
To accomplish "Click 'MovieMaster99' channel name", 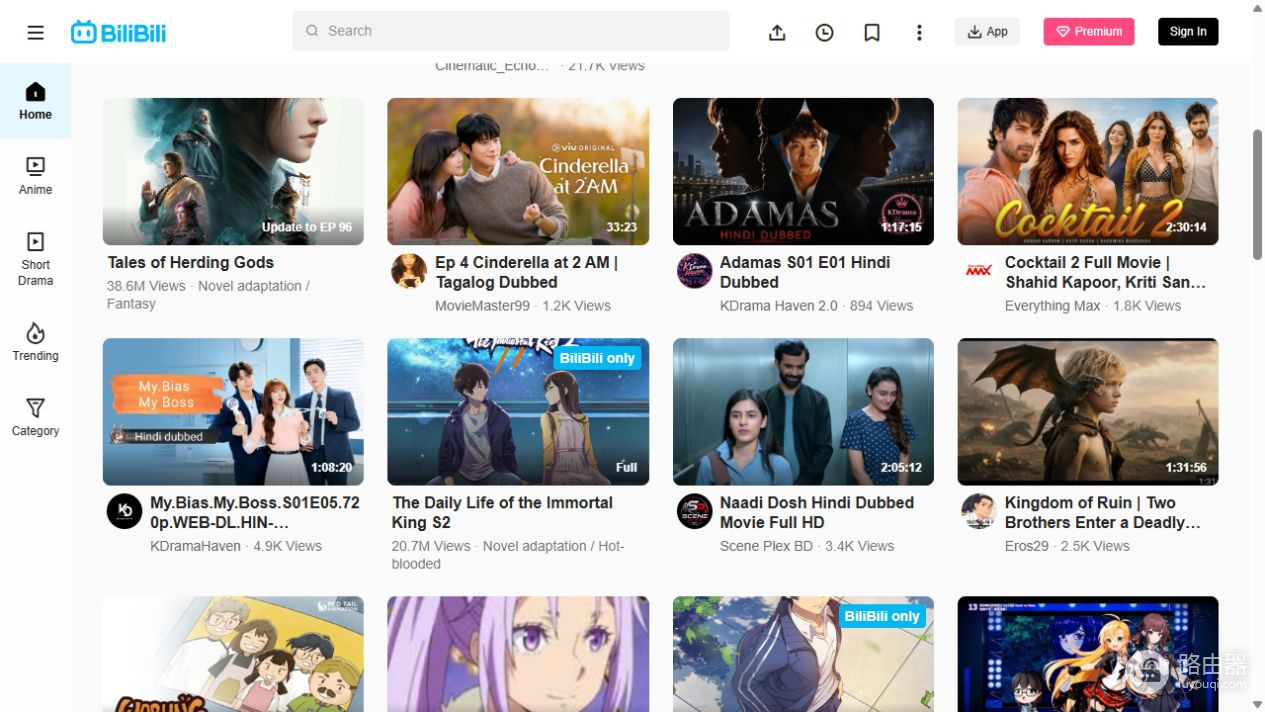I will (482, 306).
